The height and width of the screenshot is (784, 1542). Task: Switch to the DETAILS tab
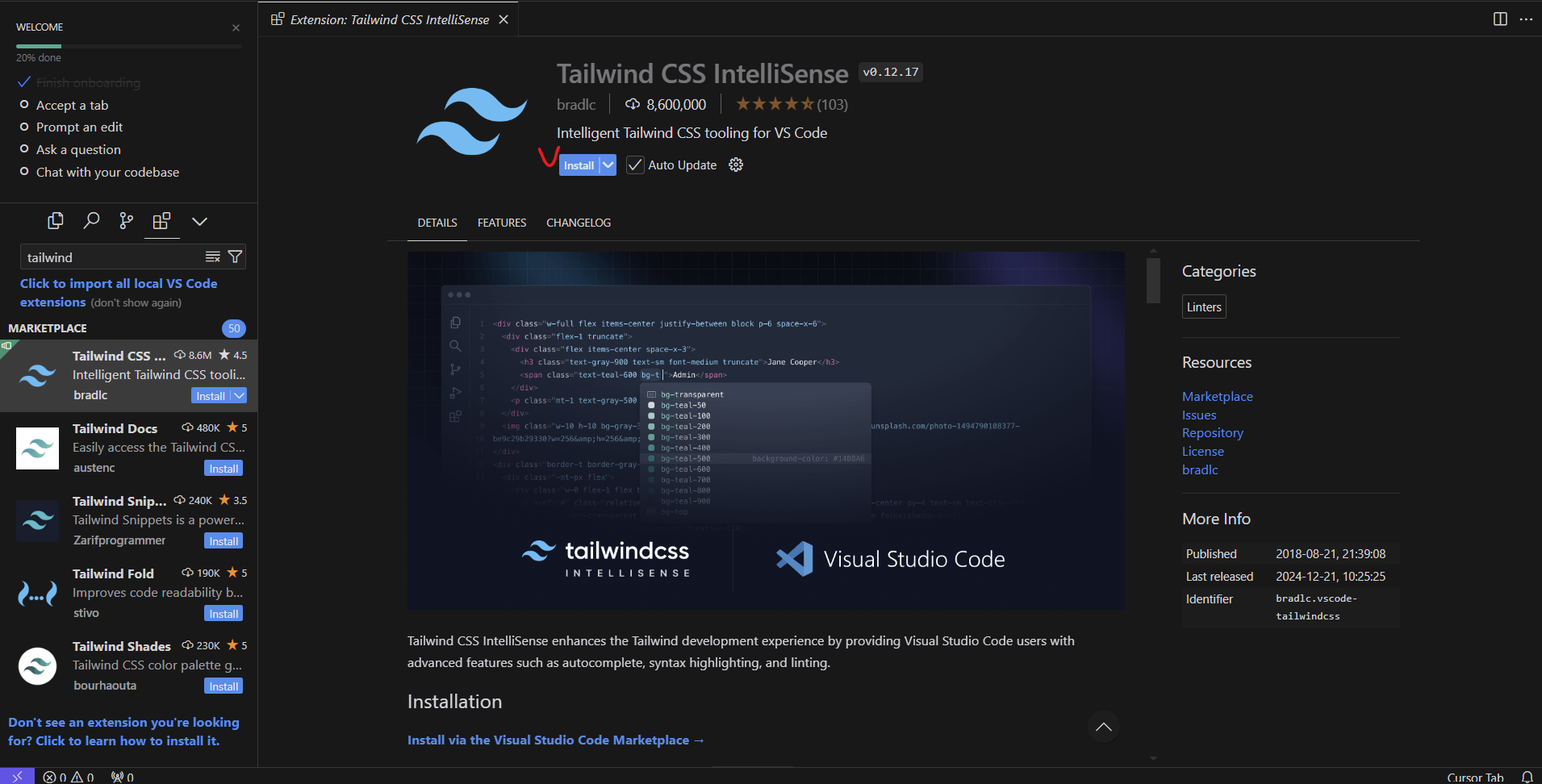coord(437,223)
